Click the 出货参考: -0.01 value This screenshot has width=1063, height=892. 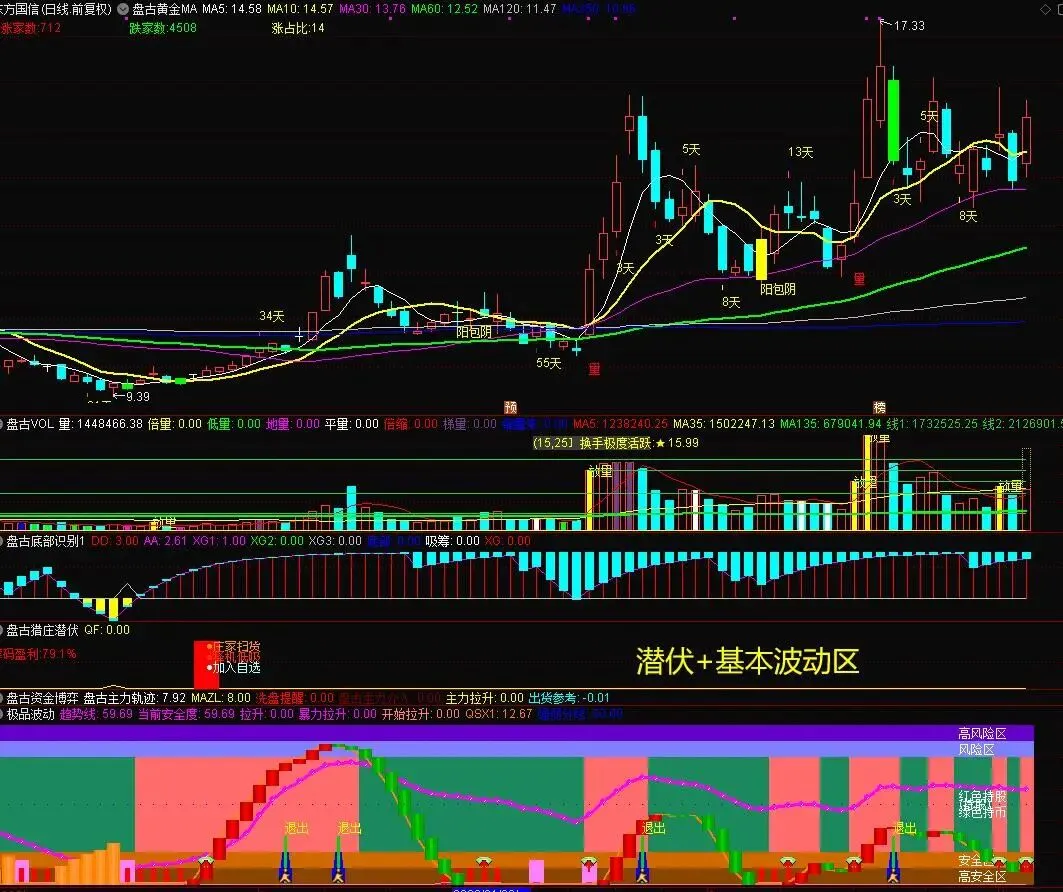569,698
